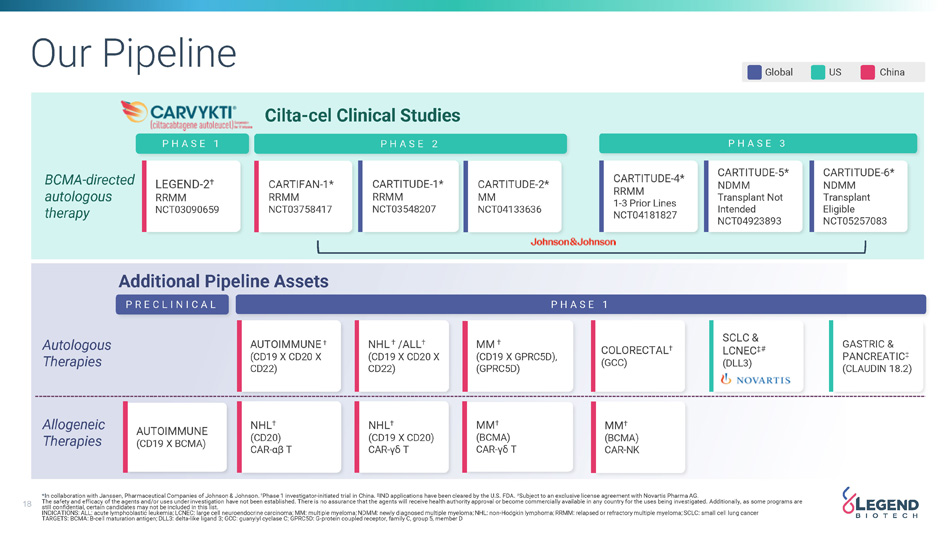Select the Gastric & Pancreatic Claudin 18.2 card

(875, 357)
